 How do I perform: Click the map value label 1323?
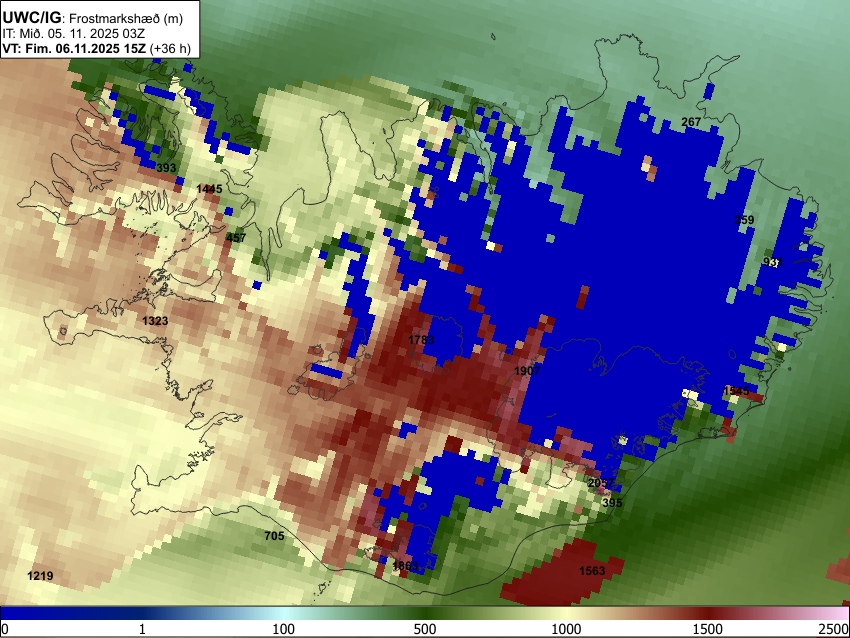point(155,321)
